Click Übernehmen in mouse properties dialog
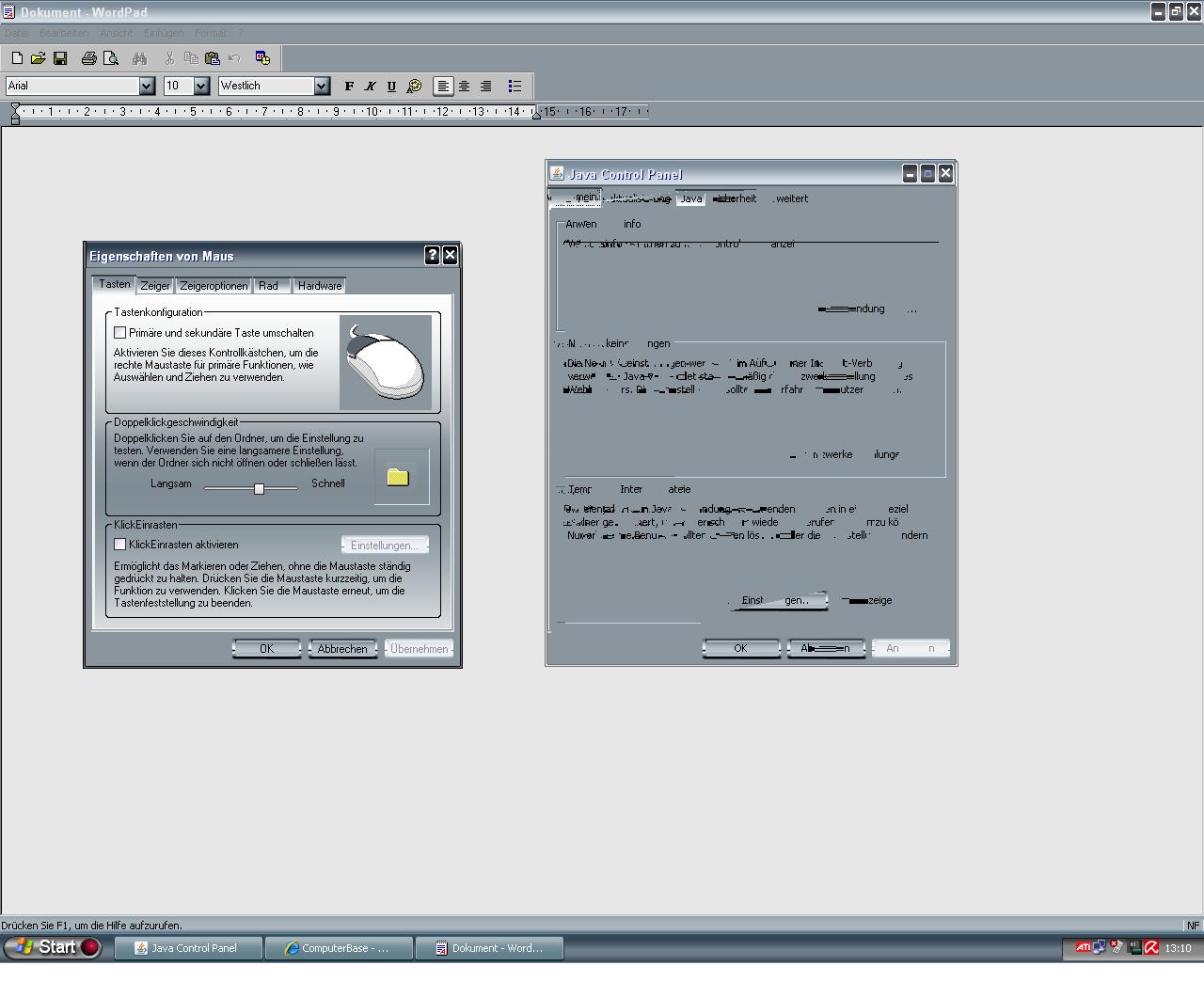 tap(420, 649)
